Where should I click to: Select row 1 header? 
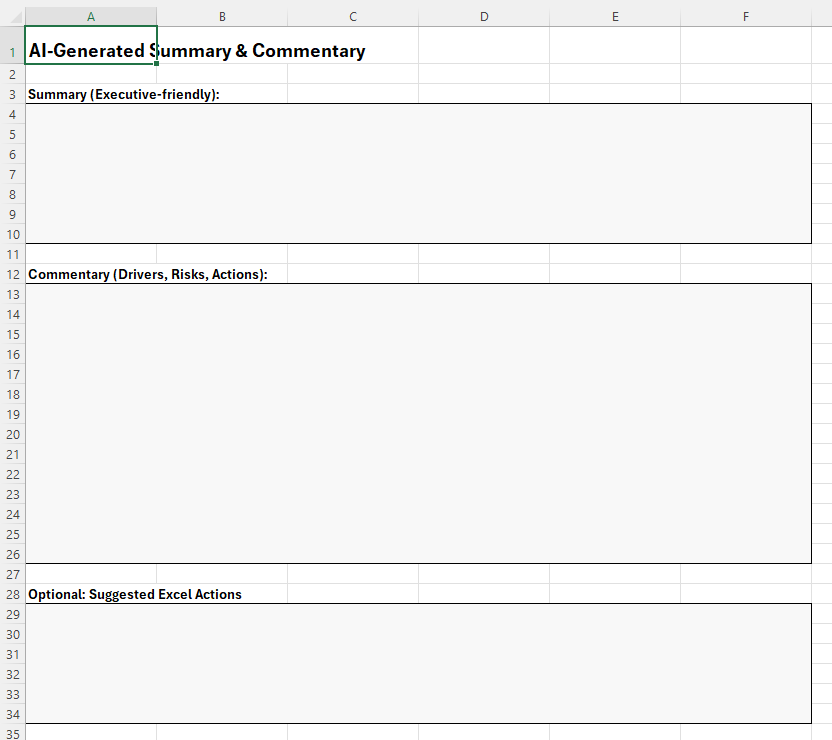click(x=12, y=51)
